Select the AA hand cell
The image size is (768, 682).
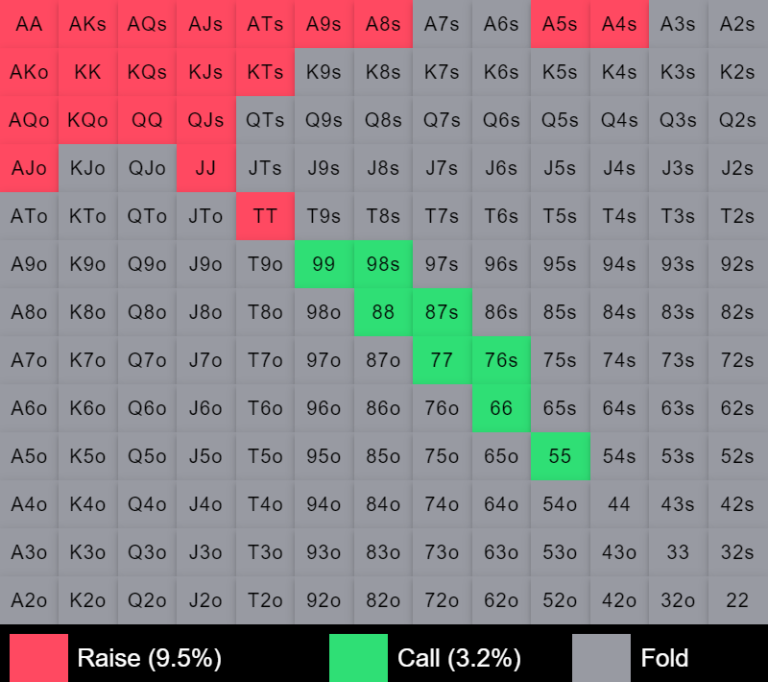click(x=29, y=24)
